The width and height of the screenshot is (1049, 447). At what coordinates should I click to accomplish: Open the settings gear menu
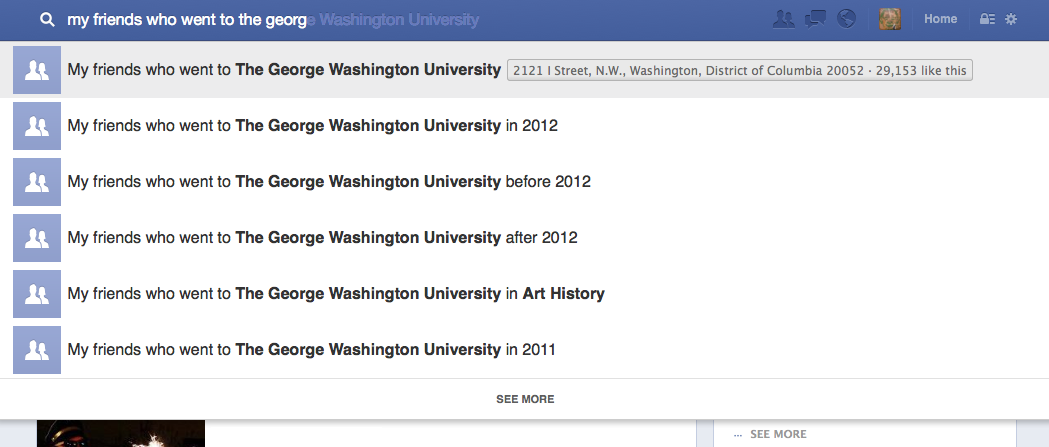(x=1011, y=19)
